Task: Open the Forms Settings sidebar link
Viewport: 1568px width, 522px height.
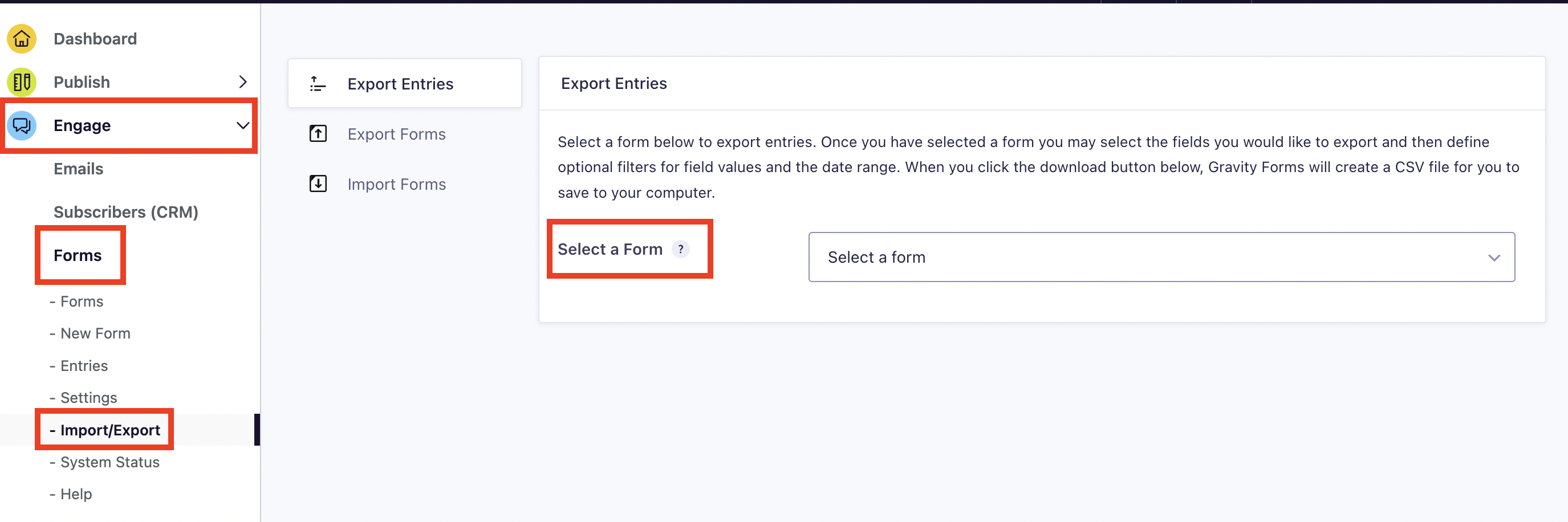Action: point(88,398)
